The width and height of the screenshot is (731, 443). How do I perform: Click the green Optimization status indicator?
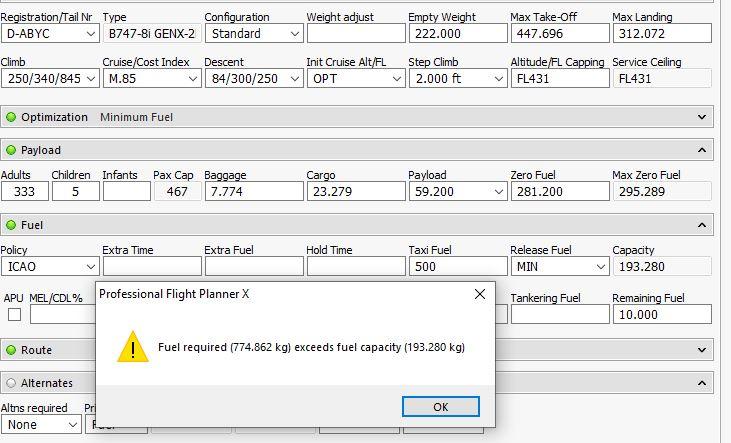coord(11,117)
